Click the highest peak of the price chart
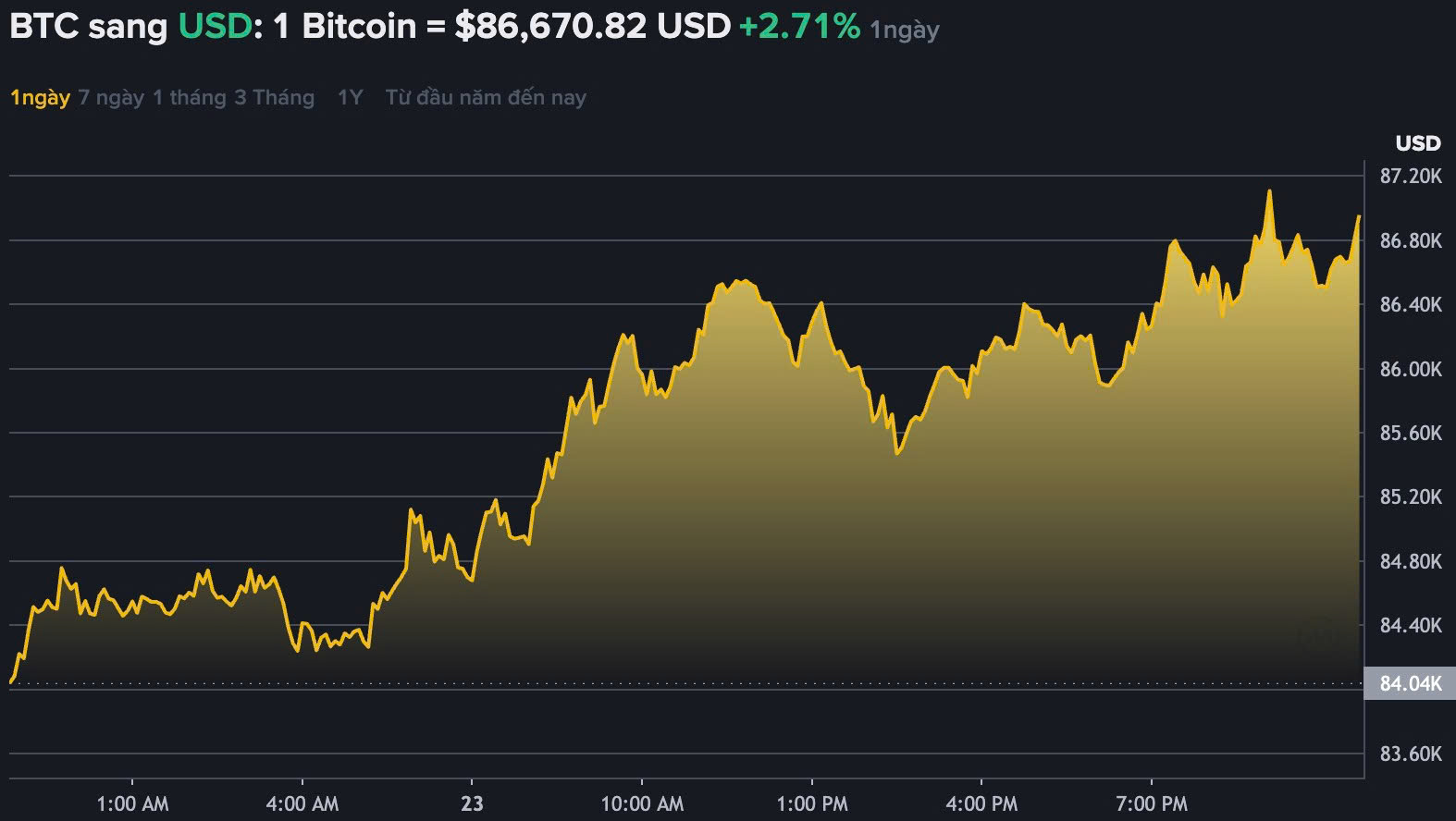 coord(1269,191)
